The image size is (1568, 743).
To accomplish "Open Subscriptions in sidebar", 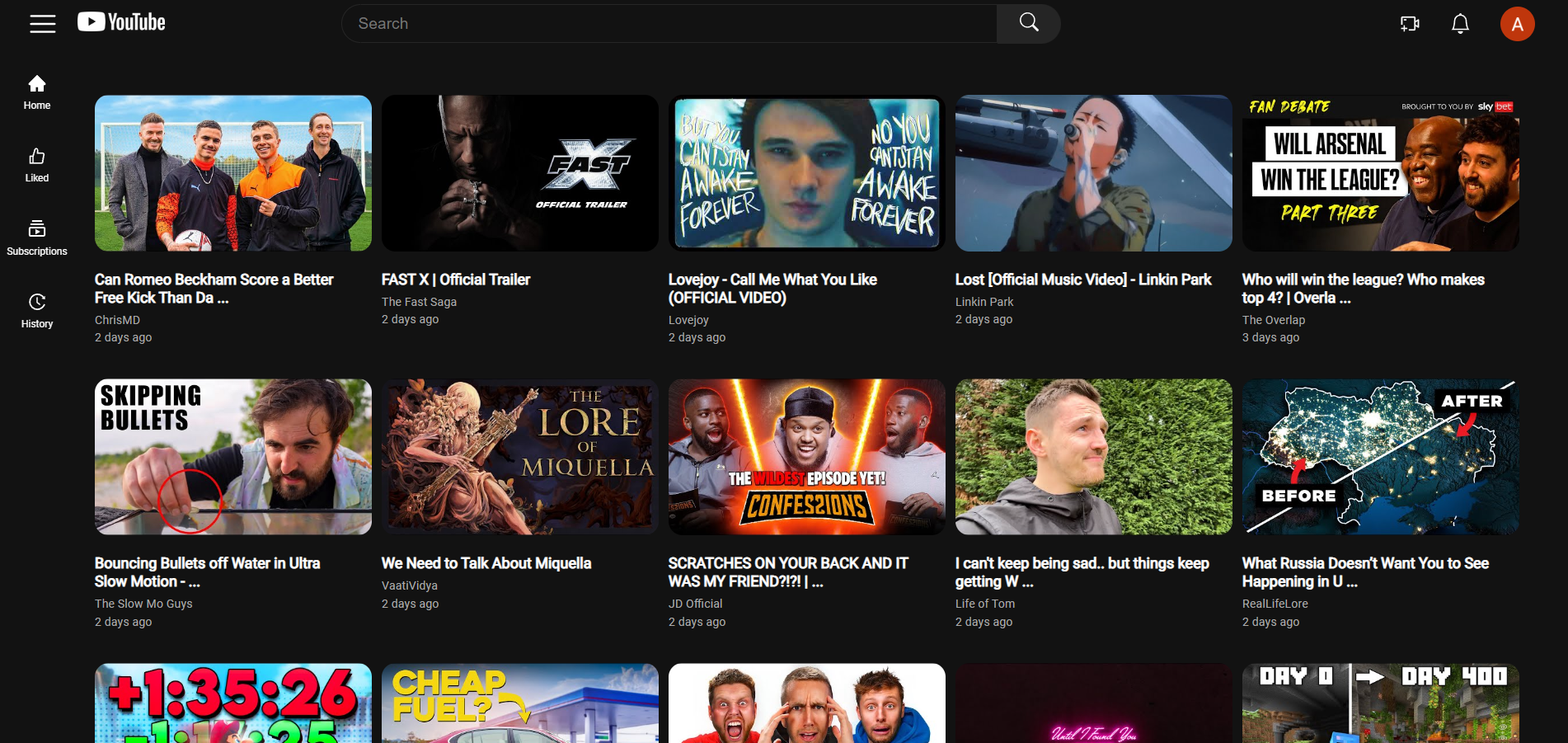I will [x=37, y=238].
